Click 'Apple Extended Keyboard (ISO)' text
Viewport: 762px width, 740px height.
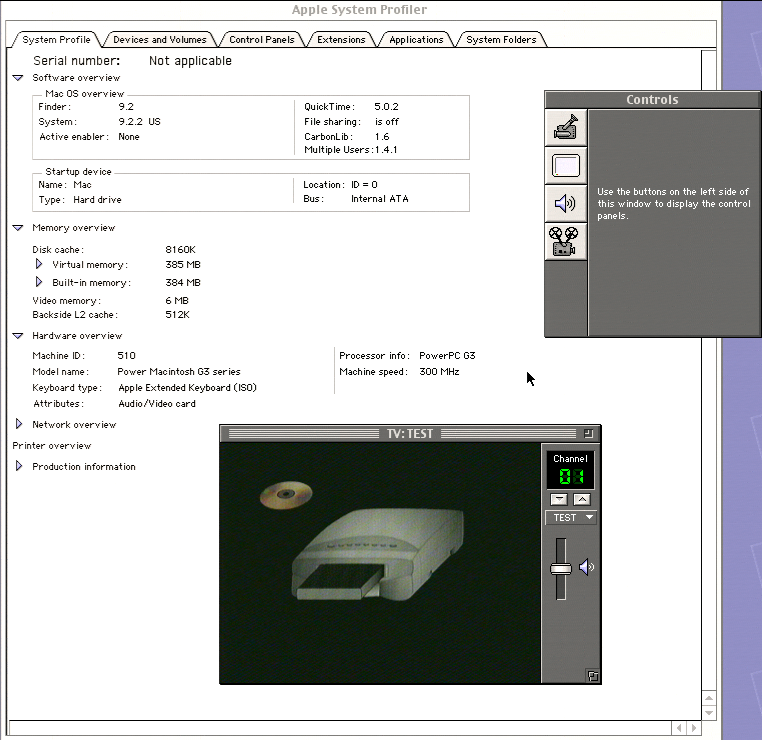pos(188,388)
